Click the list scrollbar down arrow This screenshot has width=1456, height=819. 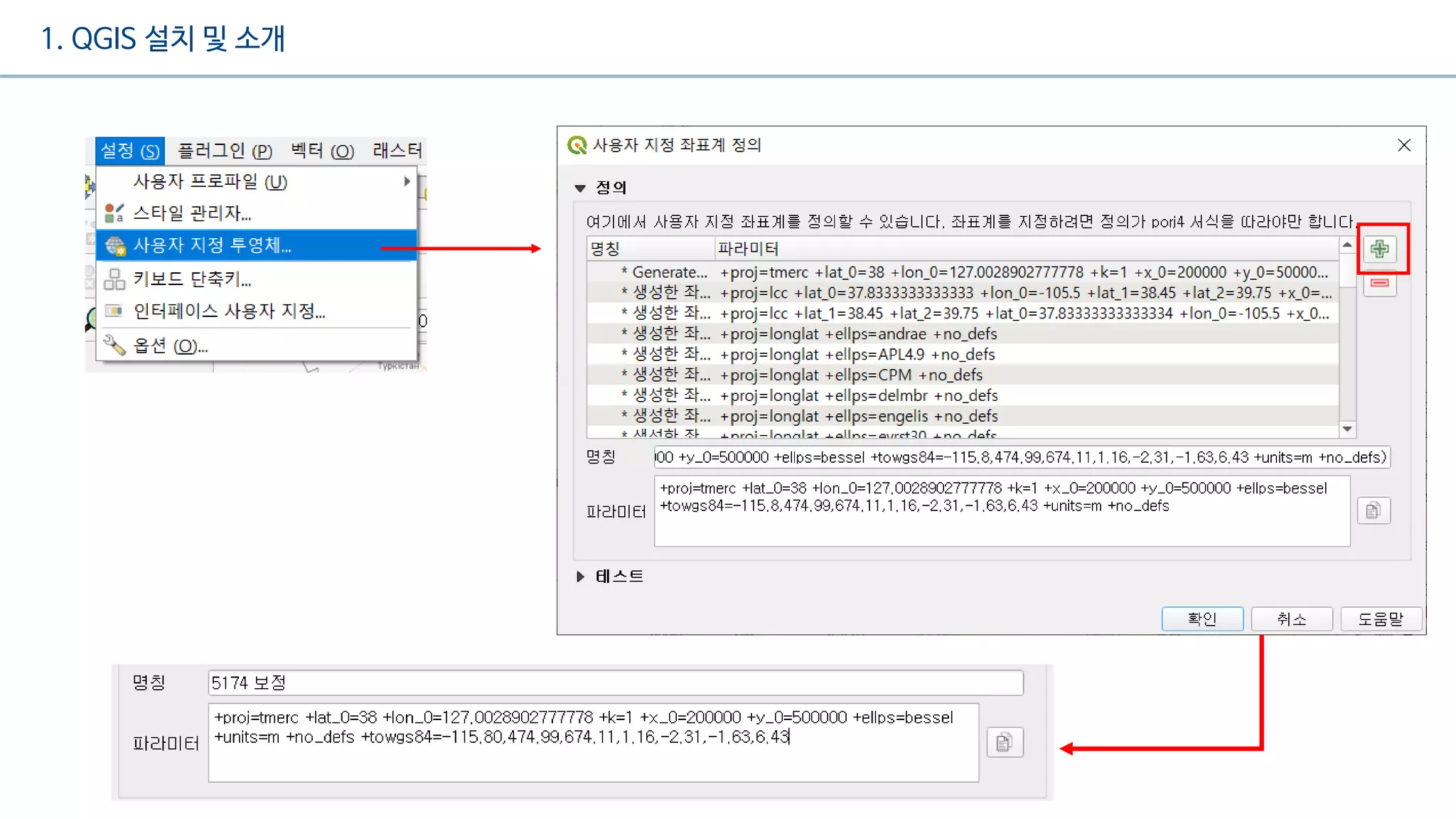(1347, 429)
